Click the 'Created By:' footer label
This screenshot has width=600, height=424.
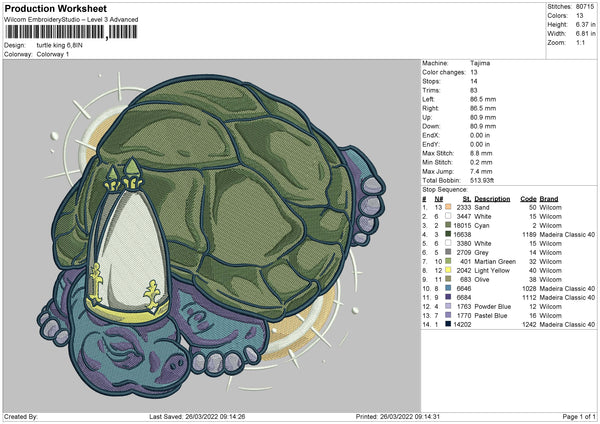[21, 416]
